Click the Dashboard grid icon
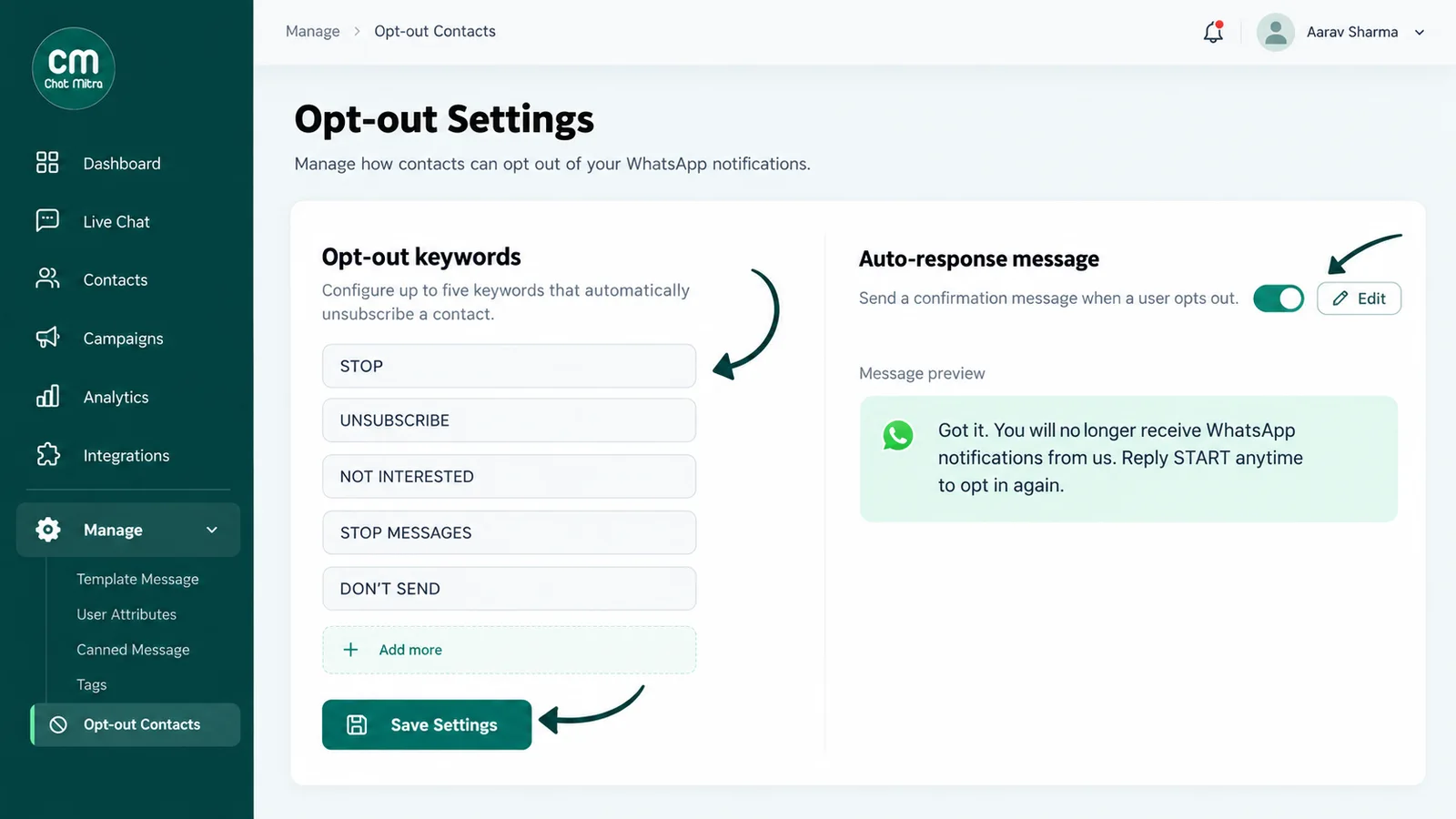Image resolution: width=1456 pixels, height=819 pixels. coord(47,163)
